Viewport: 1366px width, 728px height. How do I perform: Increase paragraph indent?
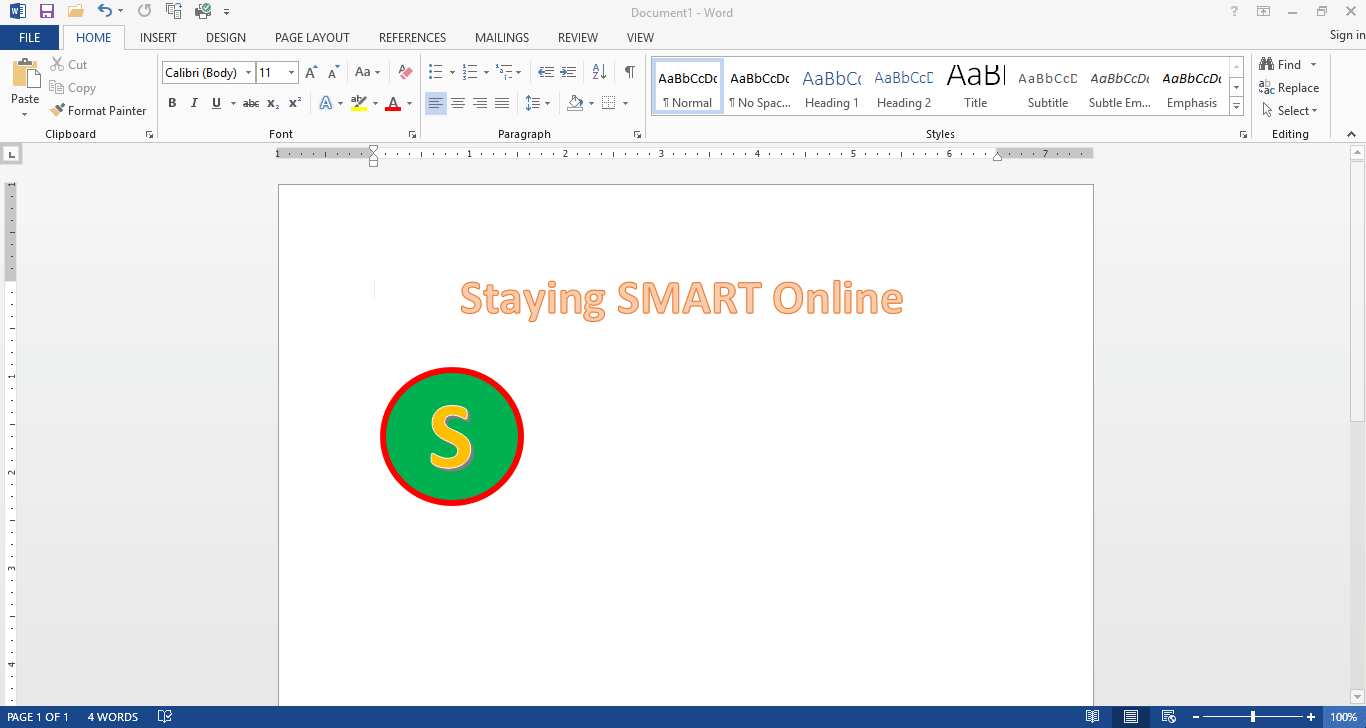click(x=568, y=73)
